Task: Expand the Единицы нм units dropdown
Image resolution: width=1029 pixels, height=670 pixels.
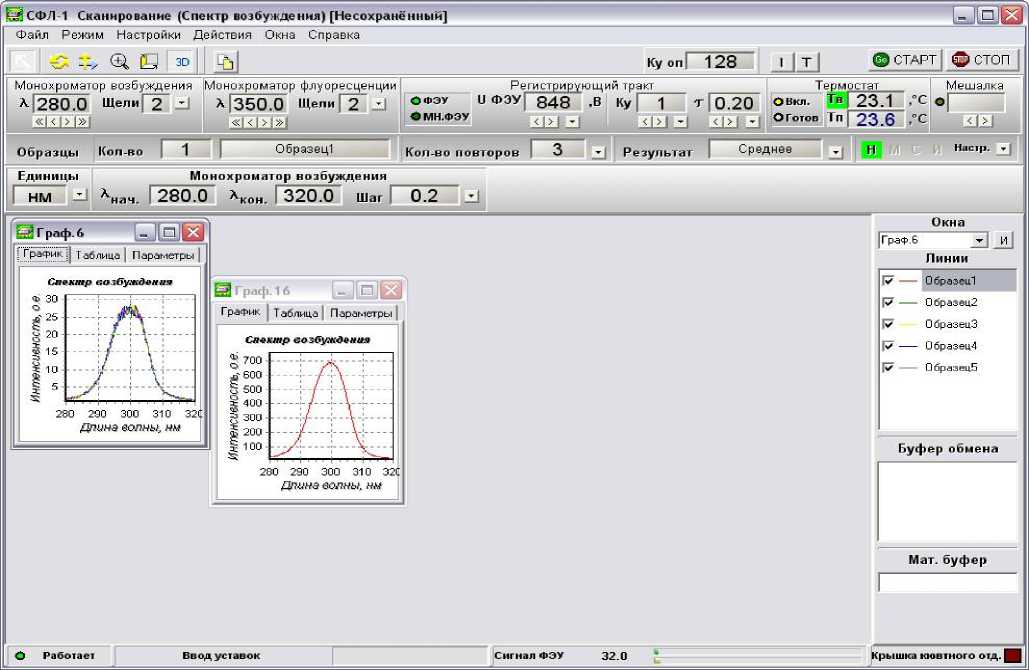Action: point(80,196)
